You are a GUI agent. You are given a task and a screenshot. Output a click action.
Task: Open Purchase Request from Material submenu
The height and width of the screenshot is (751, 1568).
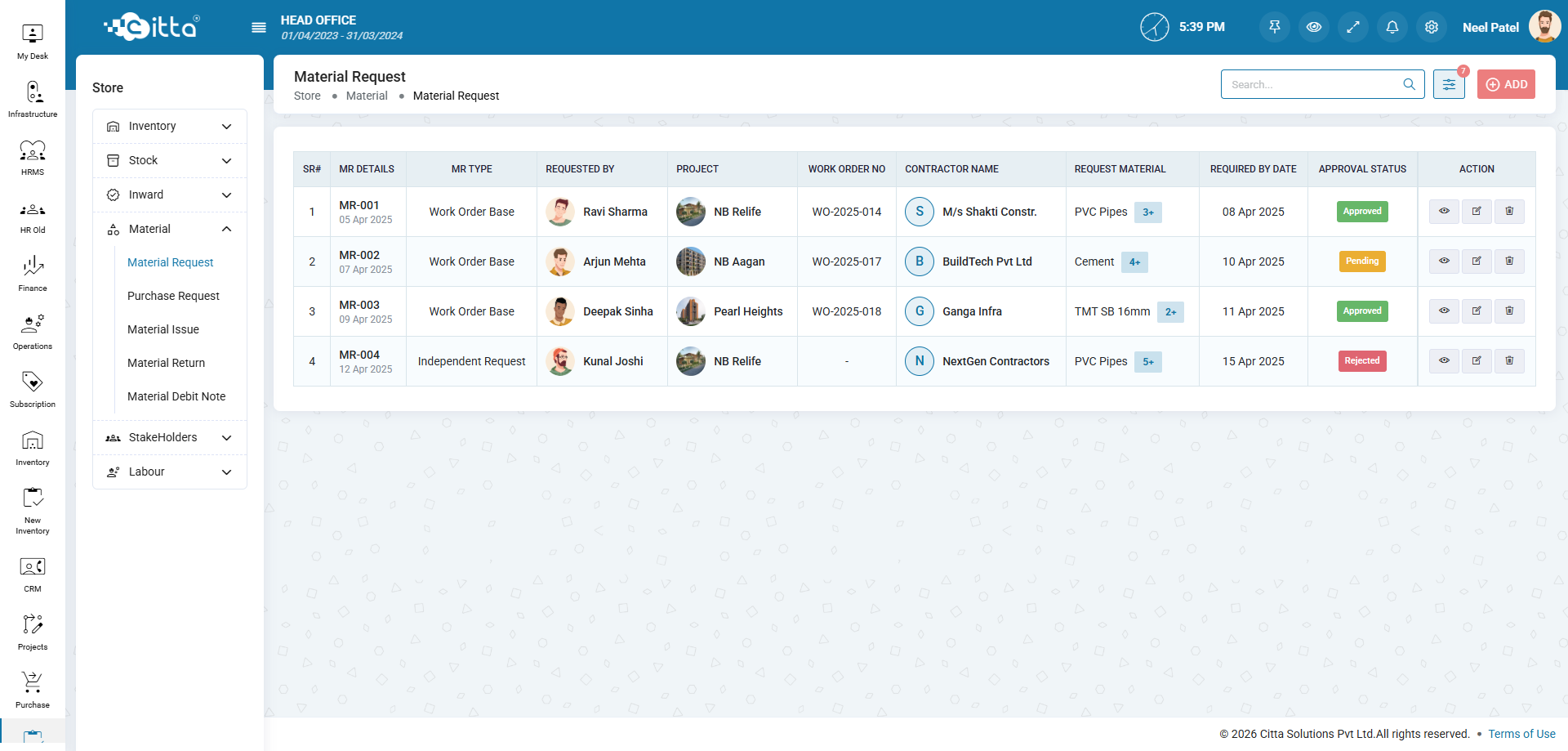click(173, 296)
